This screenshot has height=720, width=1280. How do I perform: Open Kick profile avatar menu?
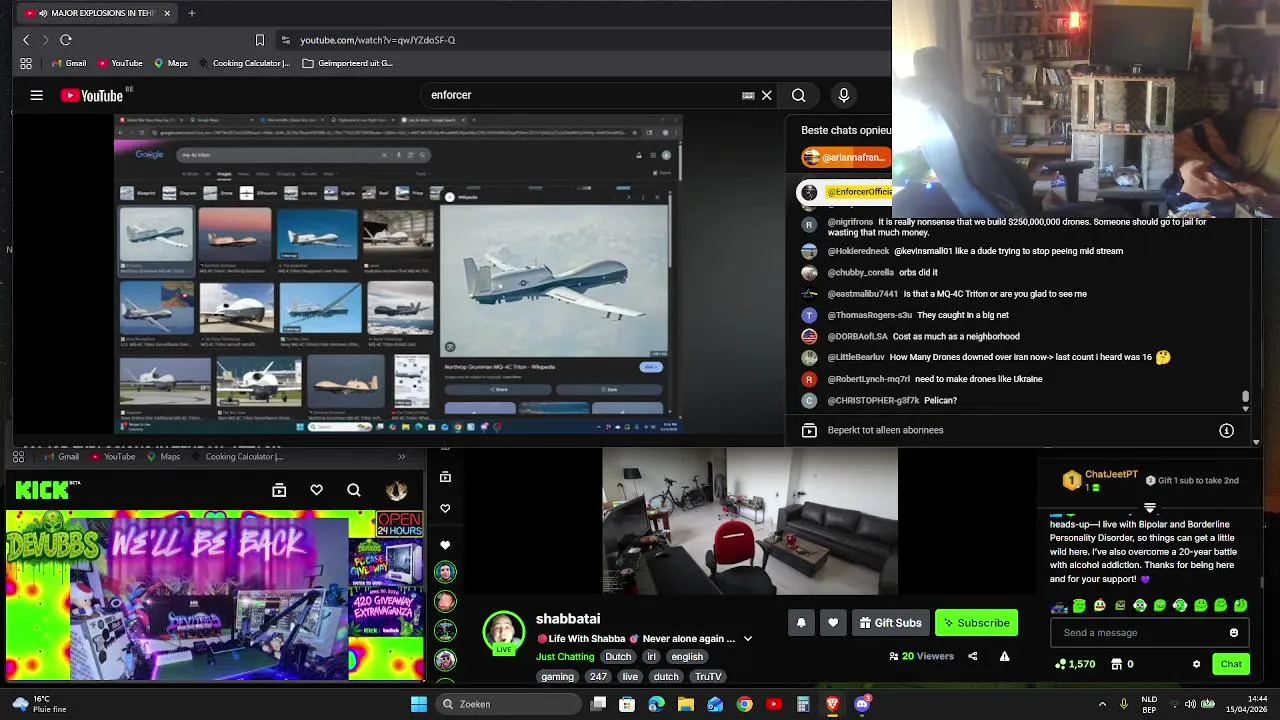pyautogui.click(x=397, y=490)
